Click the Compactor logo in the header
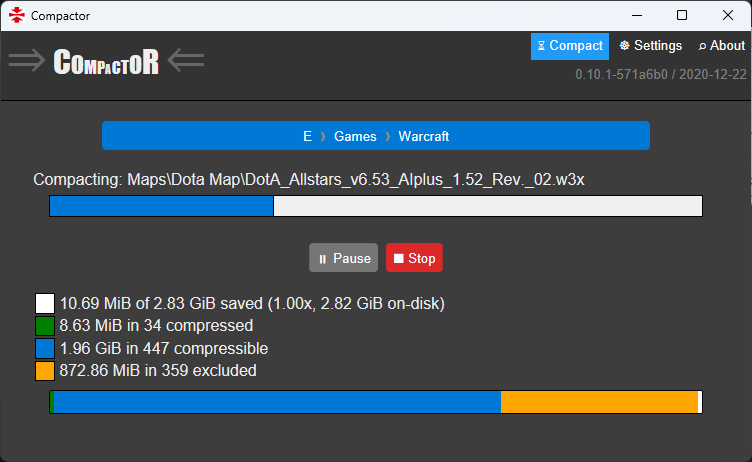This screenshot has height=462, width=752. (106, 62)
